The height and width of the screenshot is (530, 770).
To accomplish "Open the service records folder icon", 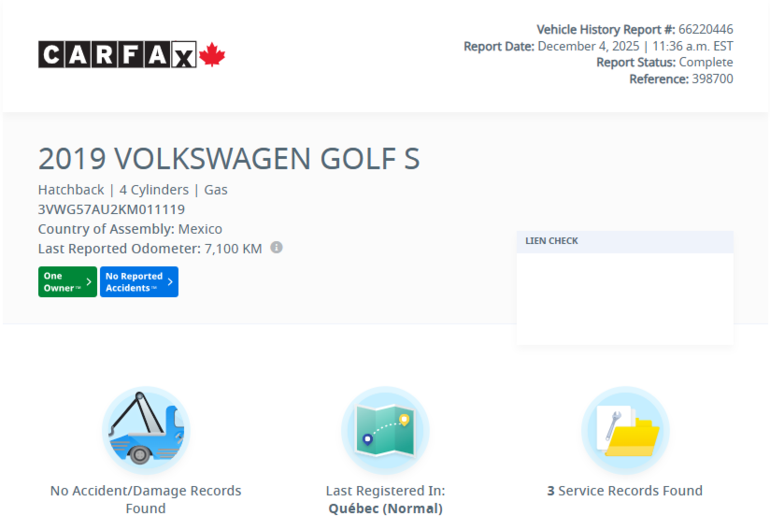I will pos(625,430).
